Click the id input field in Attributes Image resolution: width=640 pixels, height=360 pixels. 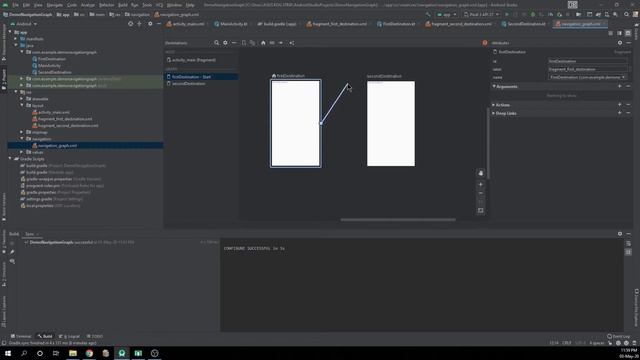(587, 61)
